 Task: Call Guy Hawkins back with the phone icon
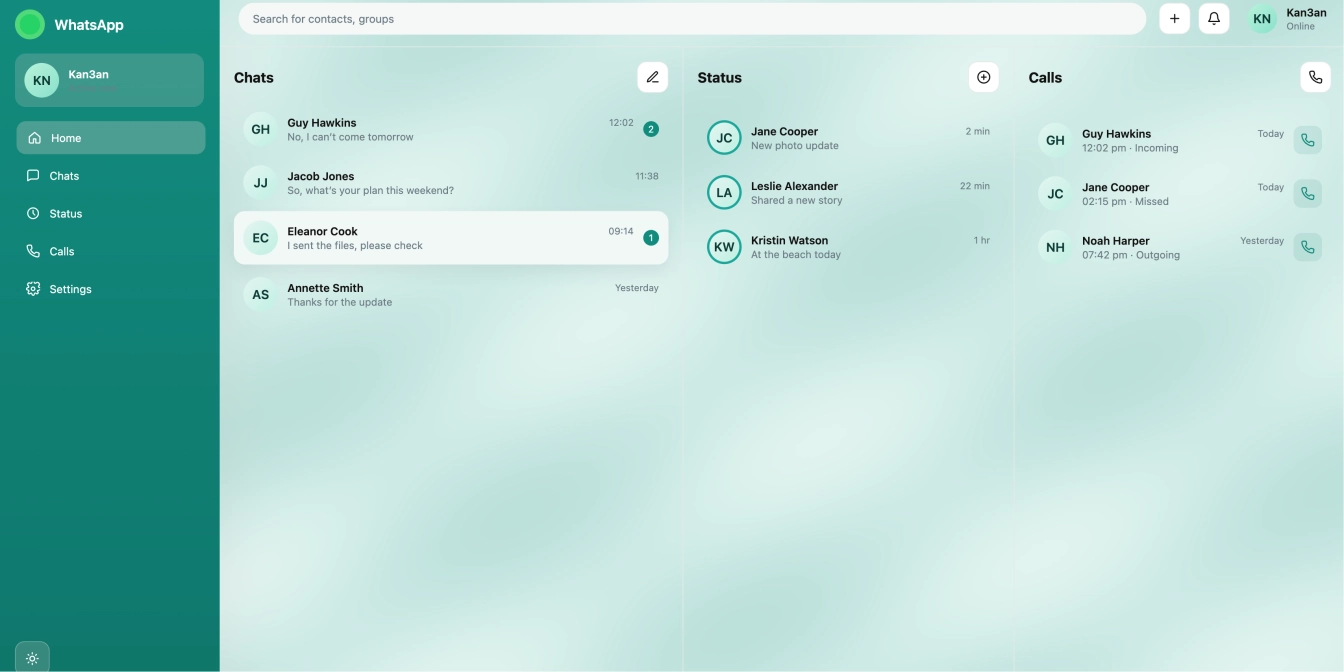pyautogui.click(x=1307, y=139)
